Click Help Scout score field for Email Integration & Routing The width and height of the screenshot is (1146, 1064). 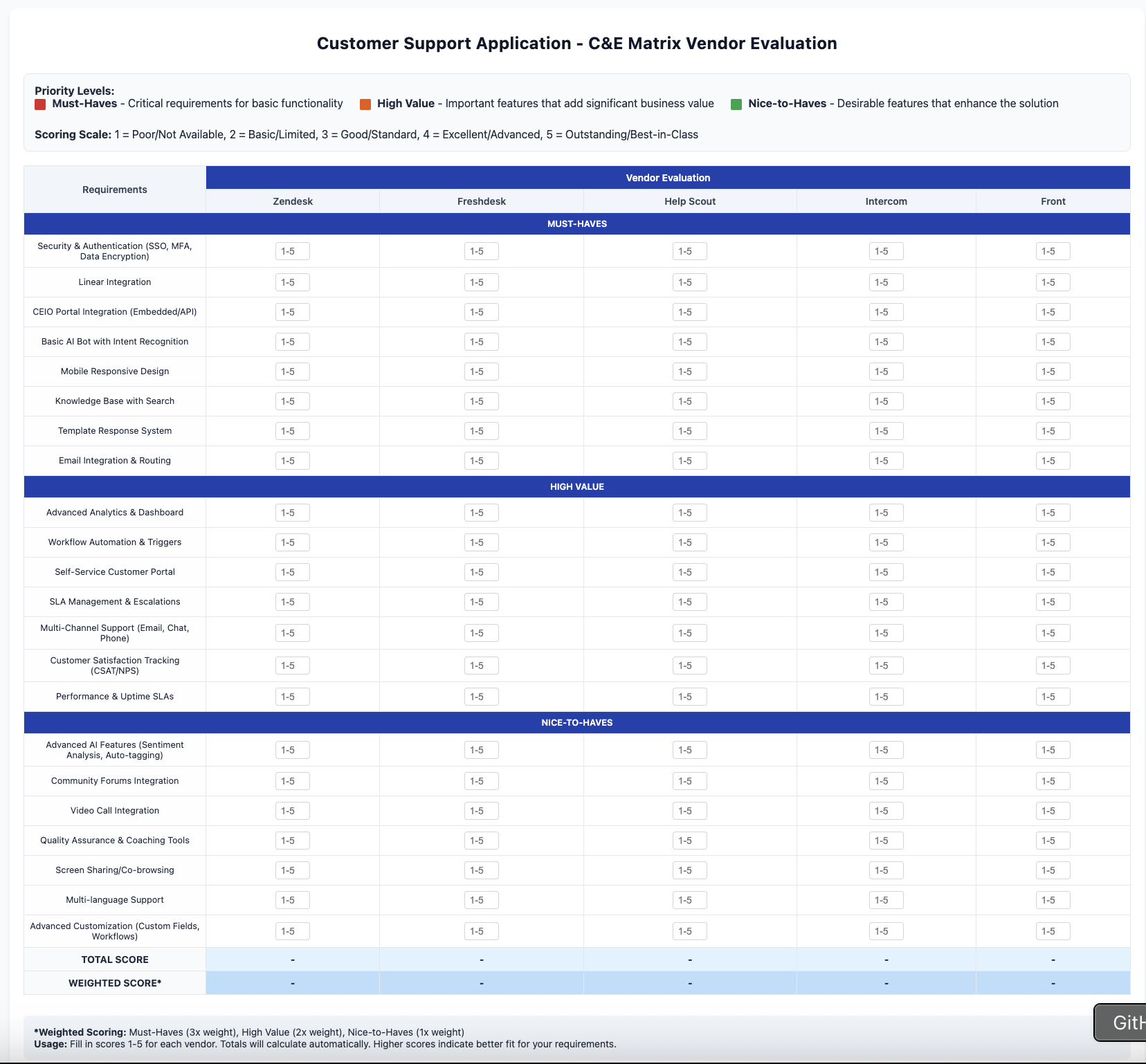[x=690, y=461]
